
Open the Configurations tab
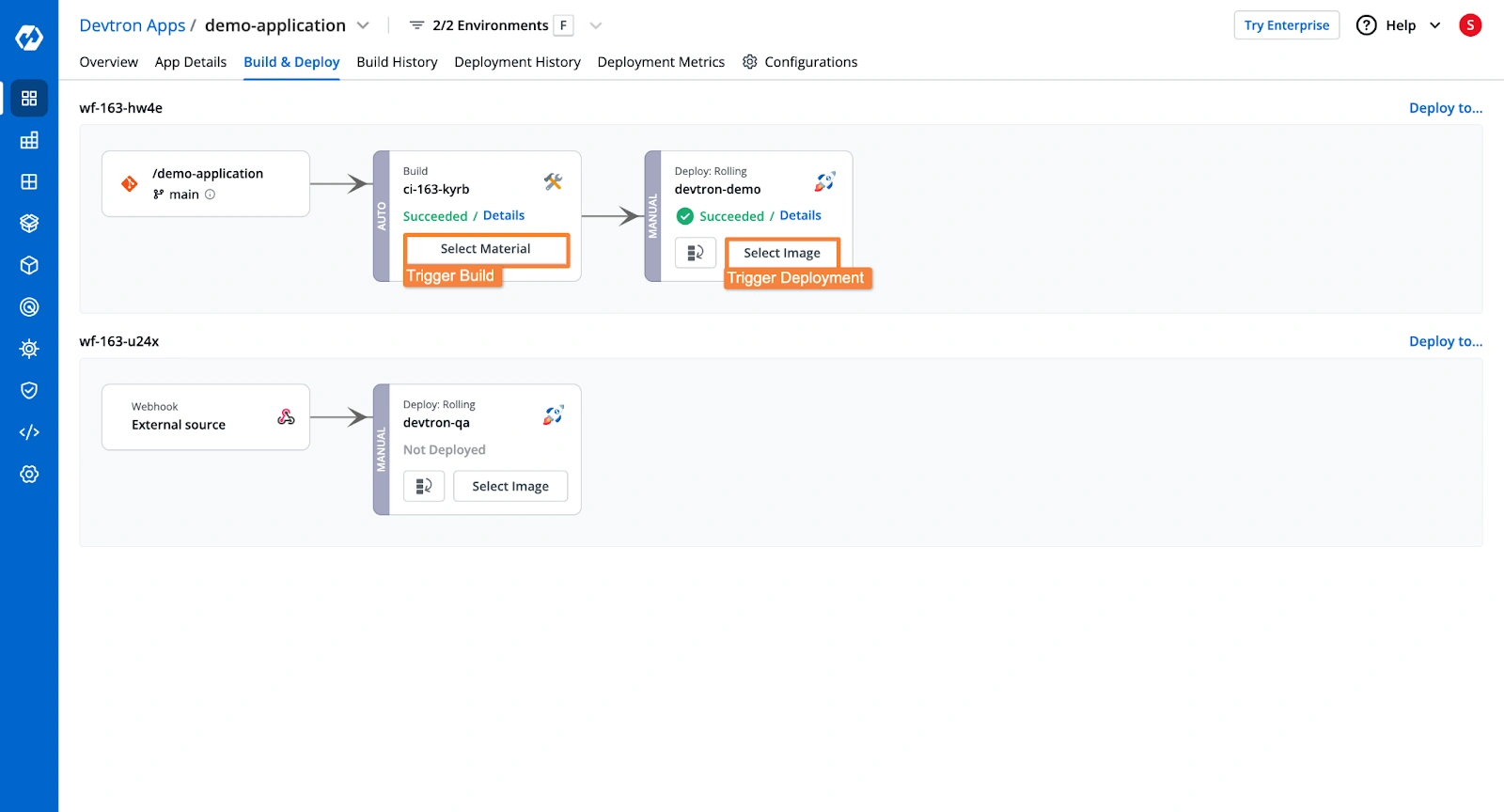(x=800, y=62)
